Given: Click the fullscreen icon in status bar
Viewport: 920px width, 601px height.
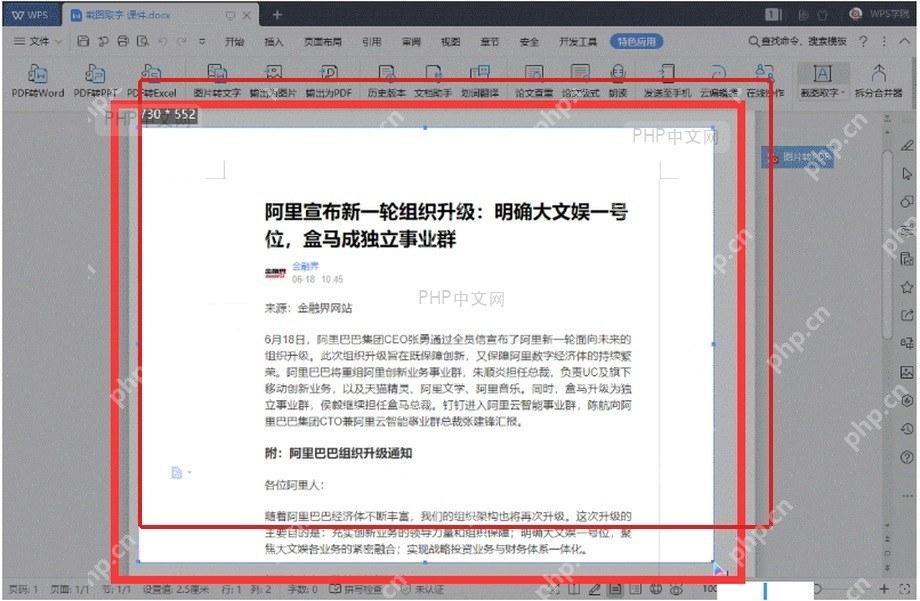Looking at the screenshot, I should (x=905, y=588).
